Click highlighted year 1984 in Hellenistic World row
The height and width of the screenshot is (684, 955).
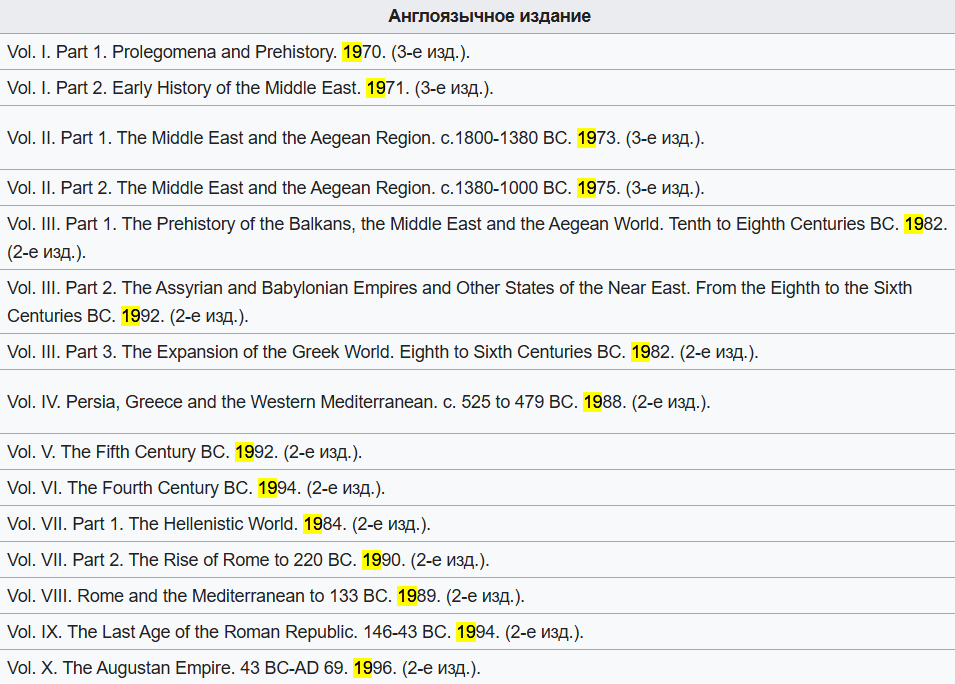[x=323, y=524]
